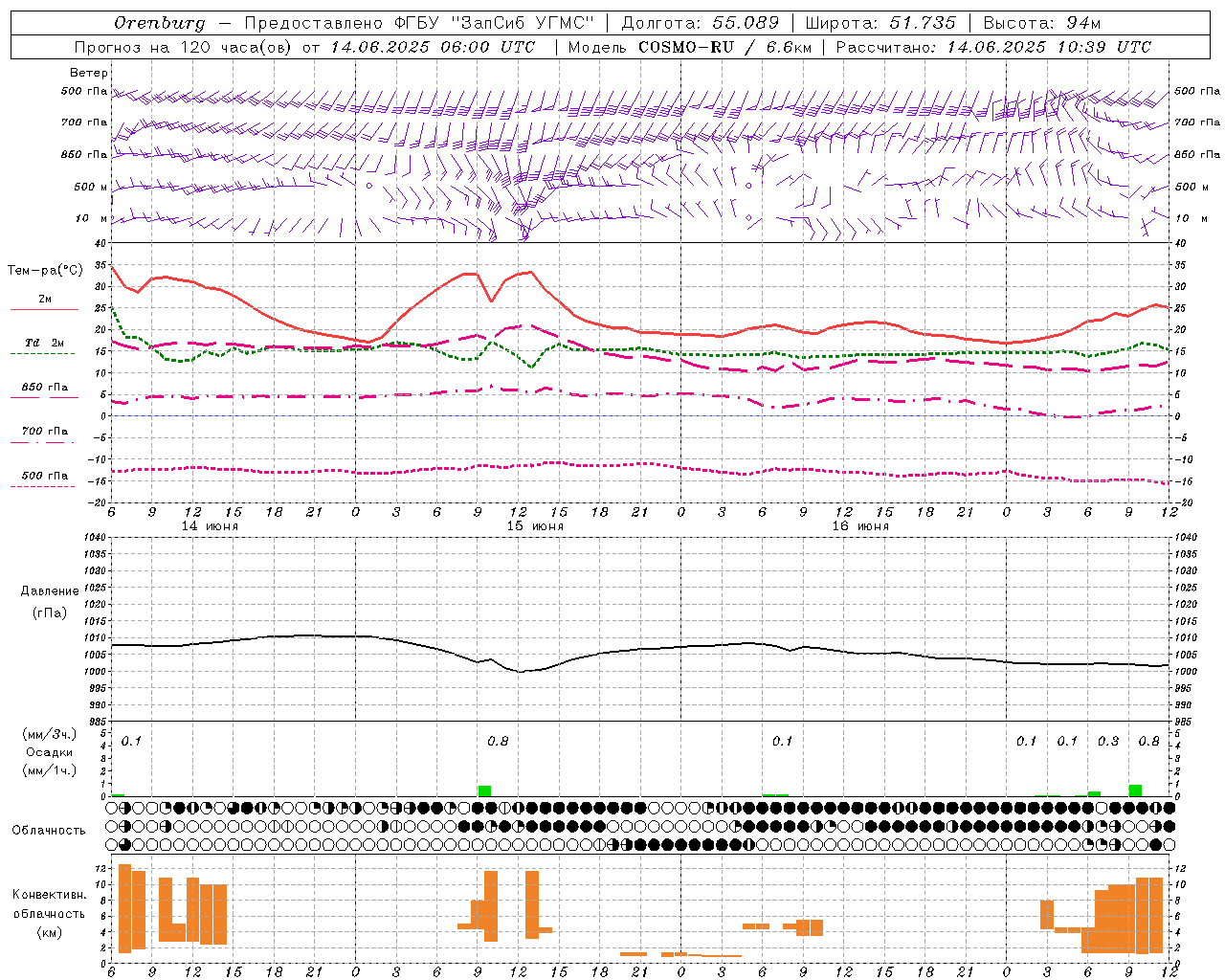1225x980 pixels.
Task: Click the '700 гПа' label in temperature legend
Action: click(x=45, y=432)
